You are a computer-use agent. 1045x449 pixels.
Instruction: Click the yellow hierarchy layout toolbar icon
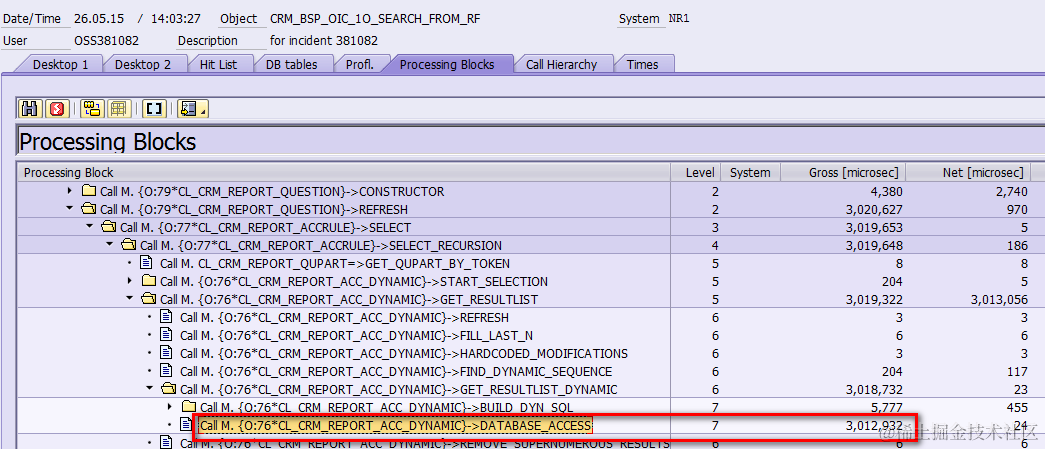[93, 109]
